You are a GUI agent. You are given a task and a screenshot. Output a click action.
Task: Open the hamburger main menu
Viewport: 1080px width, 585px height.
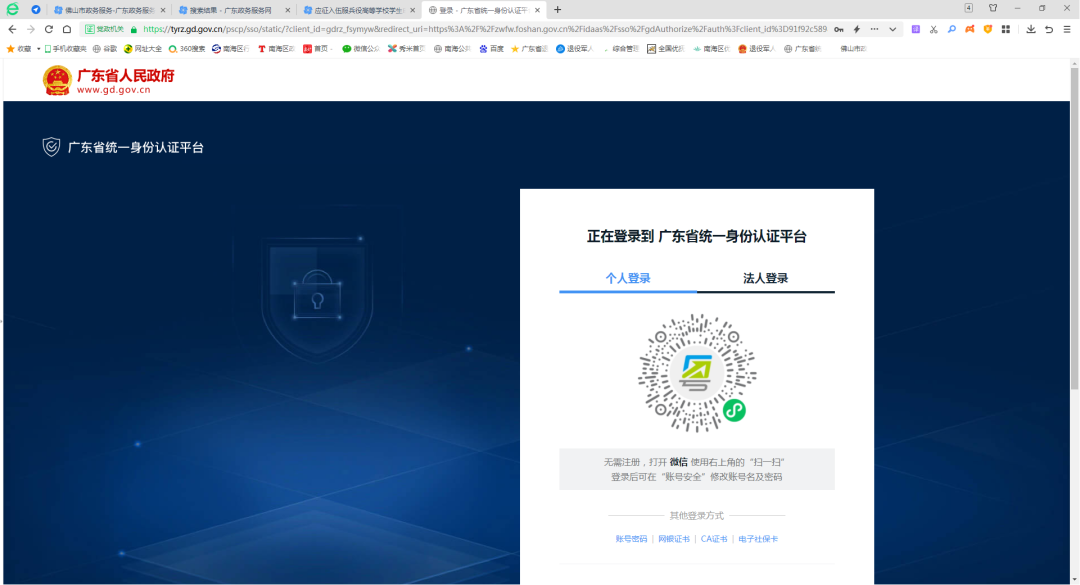1066,29
